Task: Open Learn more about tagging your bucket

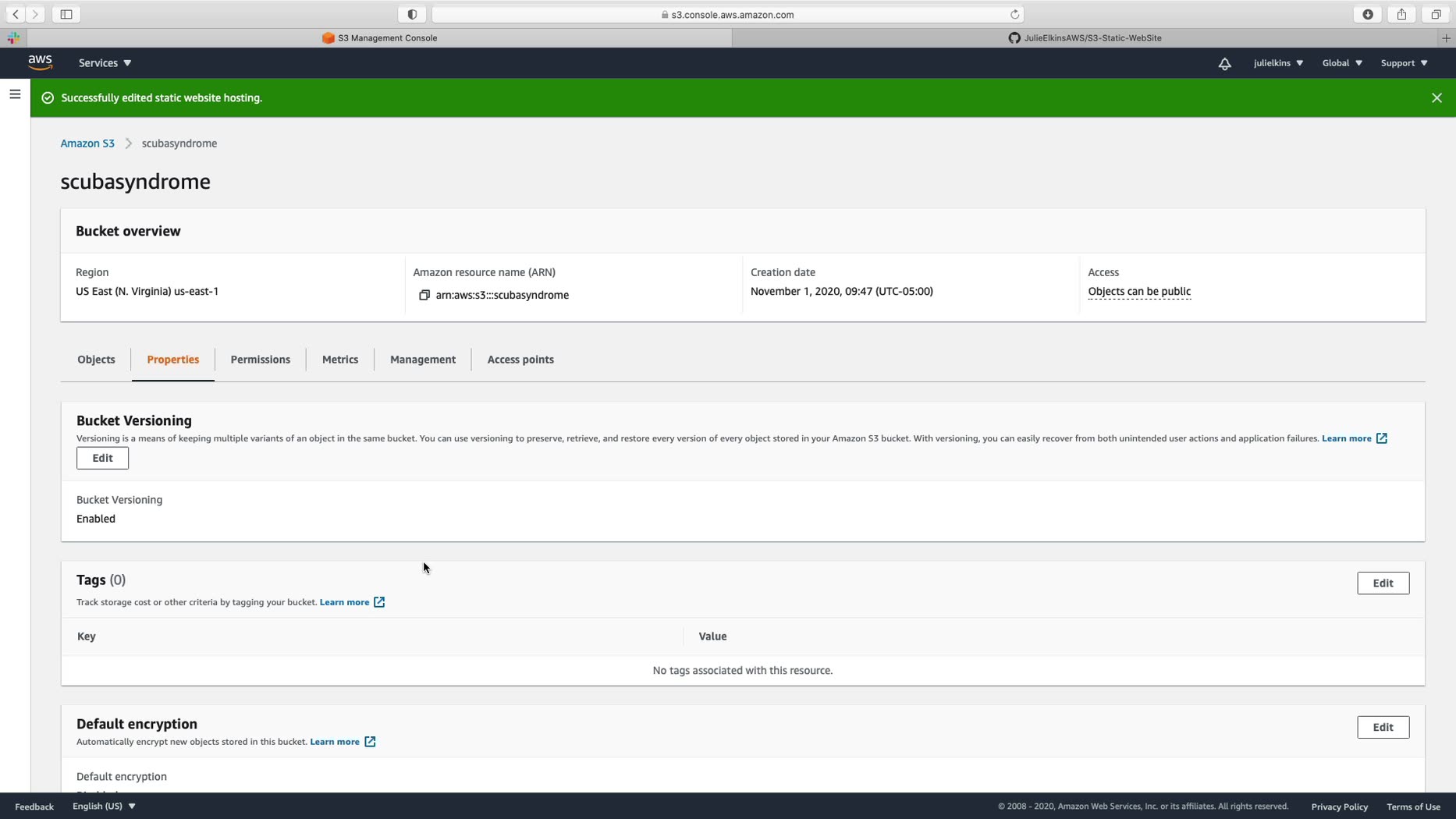Action: point(344,602)
